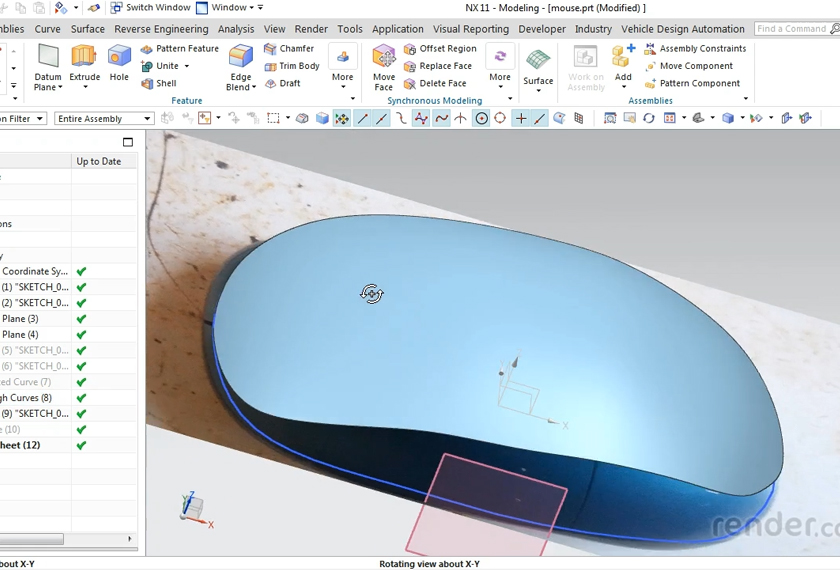Select the Move Face tool
This screenshot has height=570, width=840.
384,66
